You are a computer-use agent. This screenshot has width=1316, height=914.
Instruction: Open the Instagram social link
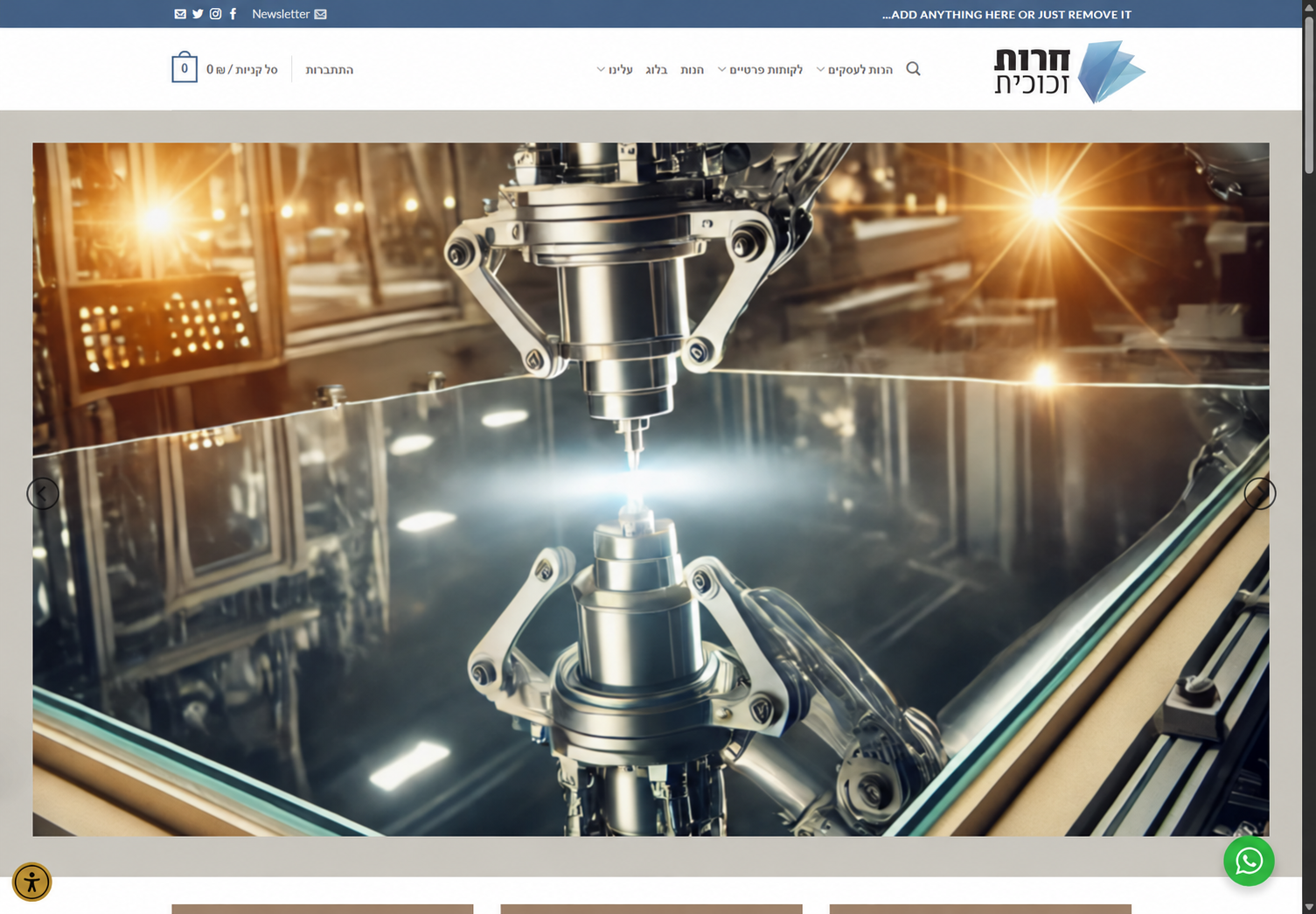pyautogui.click(x=215, y=14)
